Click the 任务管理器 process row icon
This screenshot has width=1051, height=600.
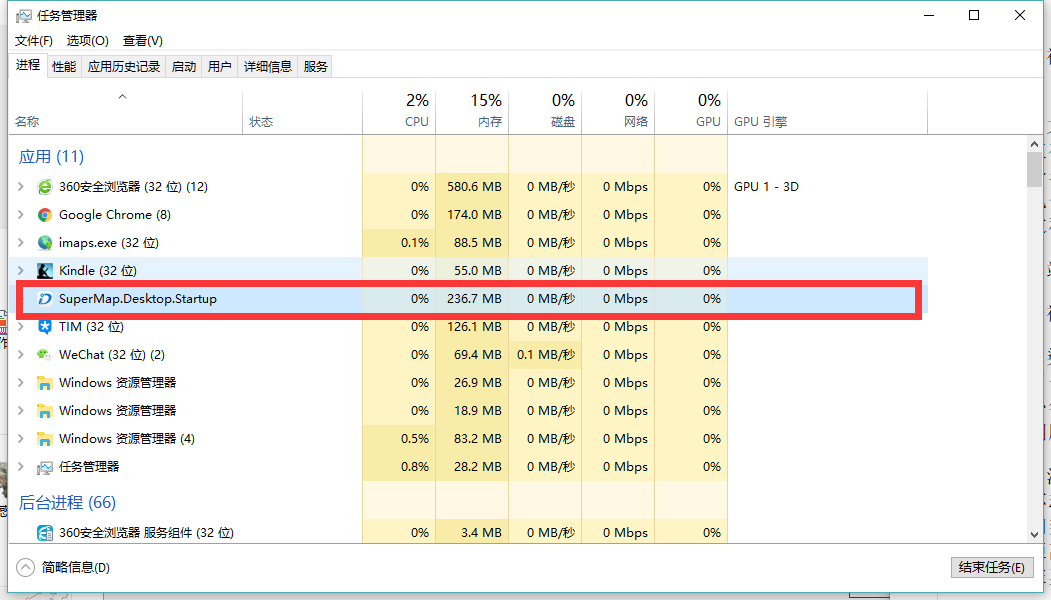tap(45, 467)
